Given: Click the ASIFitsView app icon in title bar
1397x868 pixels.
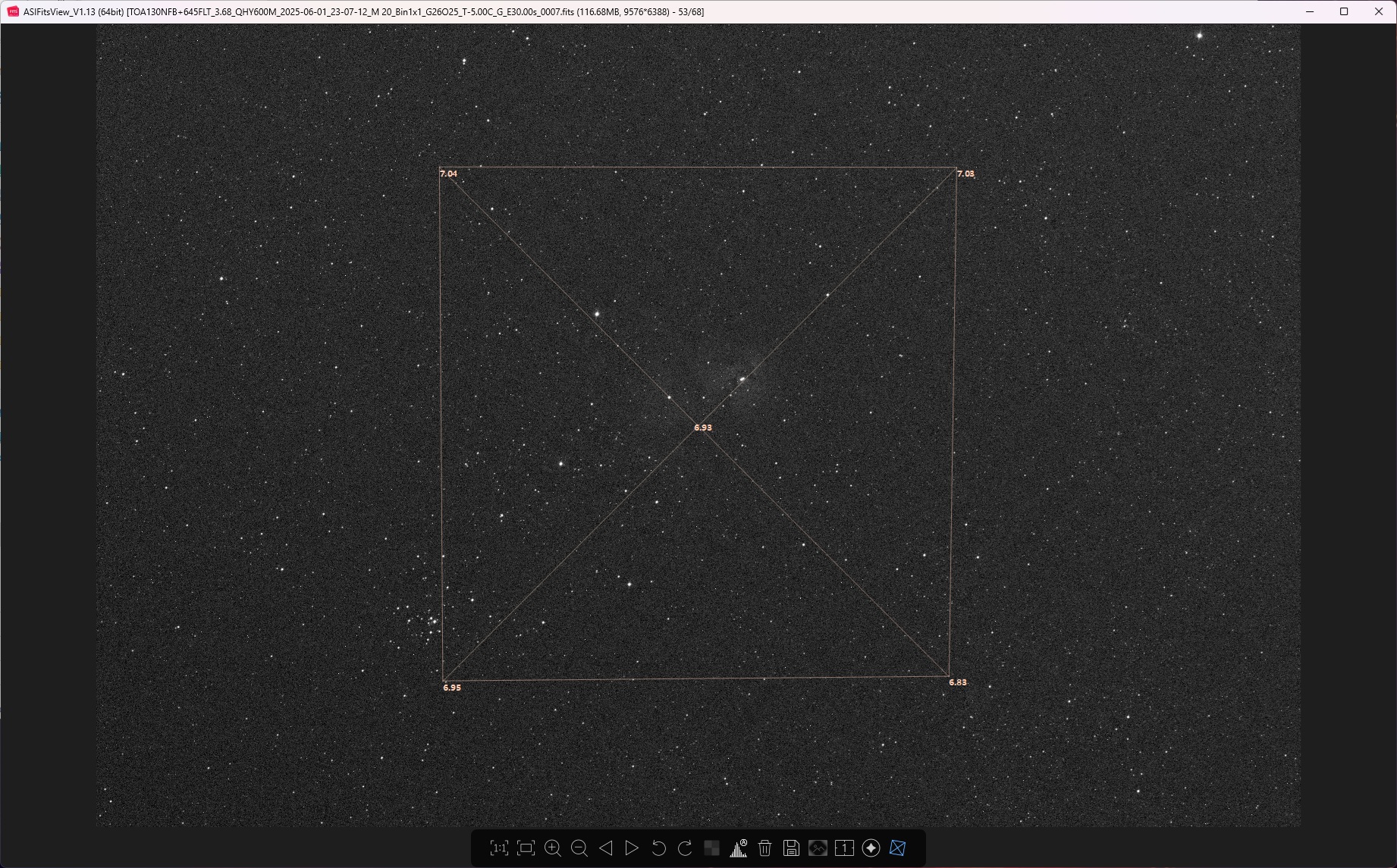Looking at the screenshot, I should pos(13,11).
